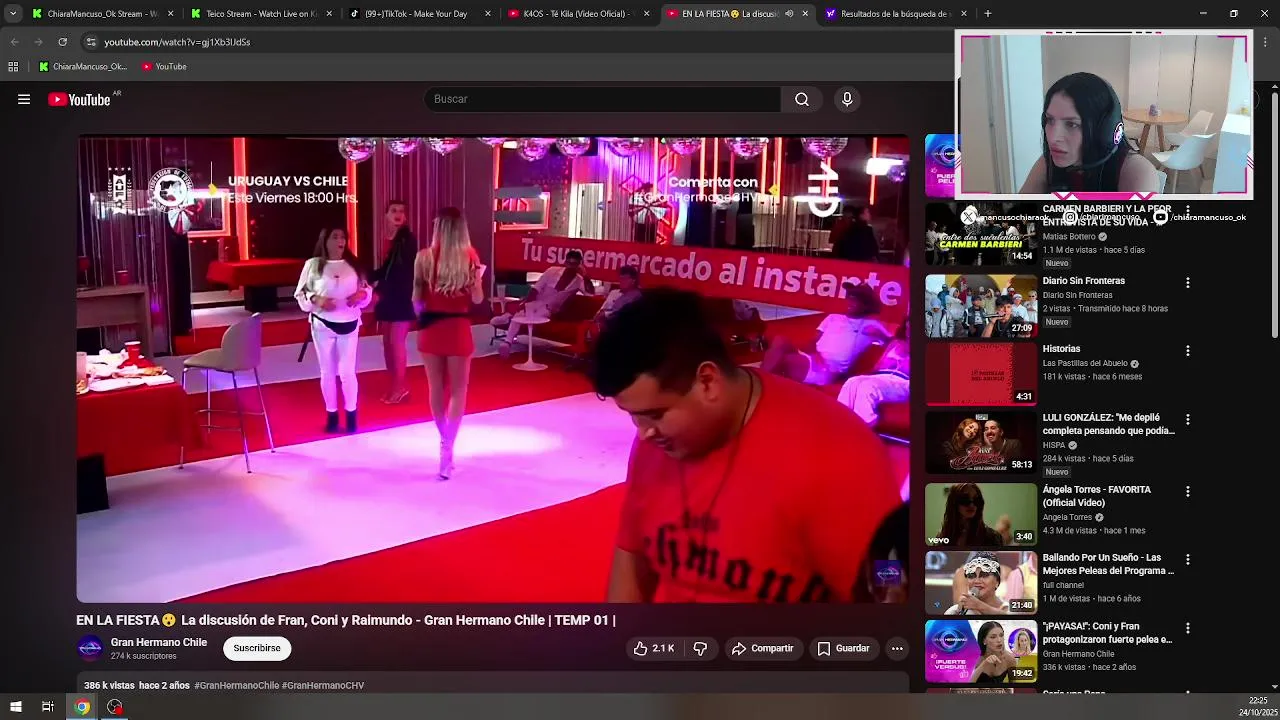Open options for Bailando Por Un Sueño video

pyautogui.click(x=1188, y=560)
